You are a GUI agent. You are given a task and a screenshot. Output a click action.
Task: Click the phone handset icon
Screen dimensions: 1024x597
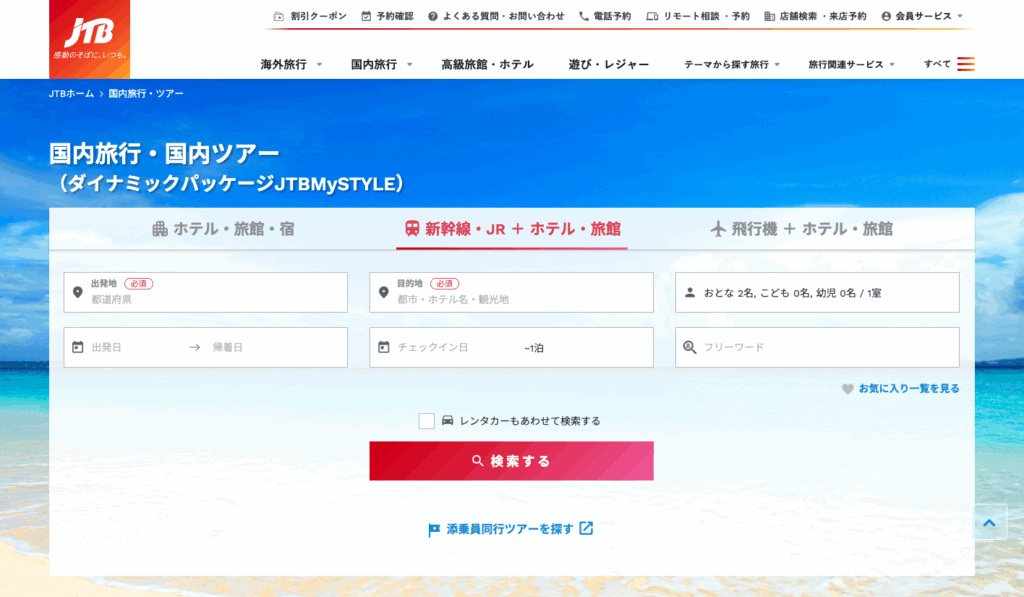point(584,16)
